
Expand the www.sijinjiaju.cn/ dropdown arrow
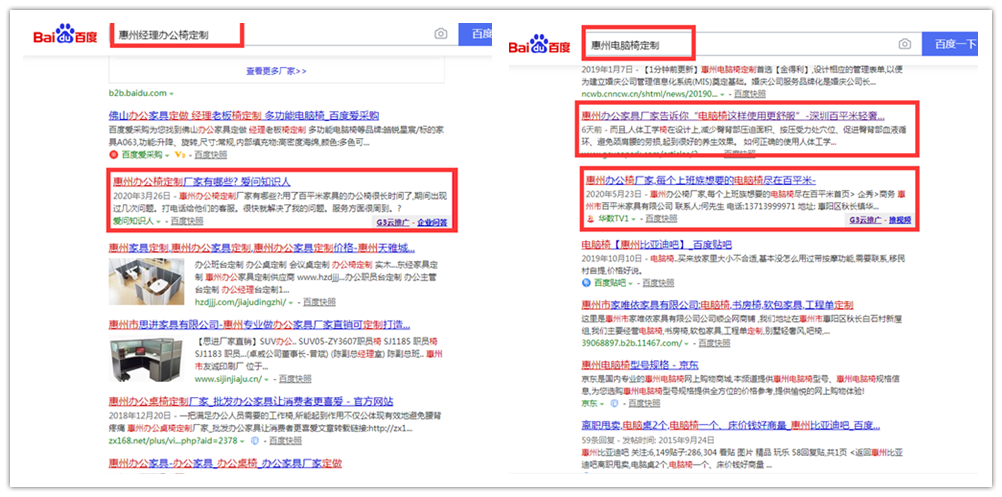pyautogui.click(x=266, y=380)
